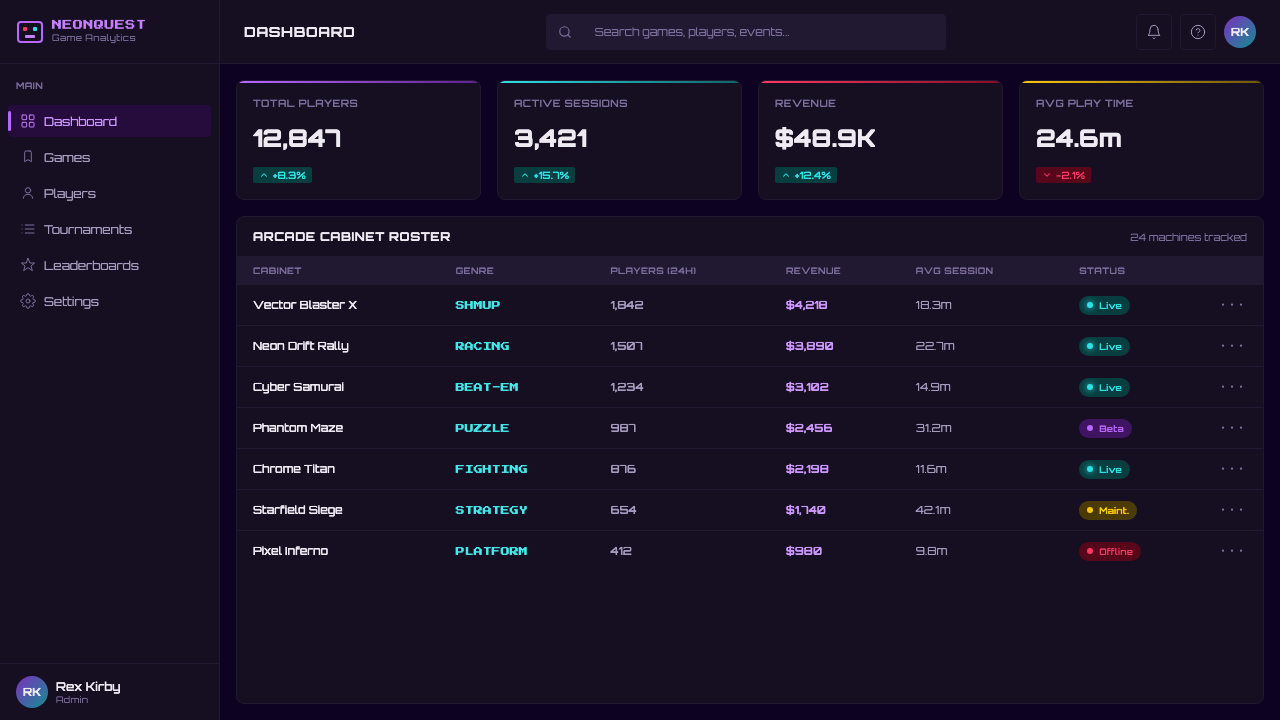1280x720 pixels.
Task: Sort by the Revenue column header
Action: 813,271
